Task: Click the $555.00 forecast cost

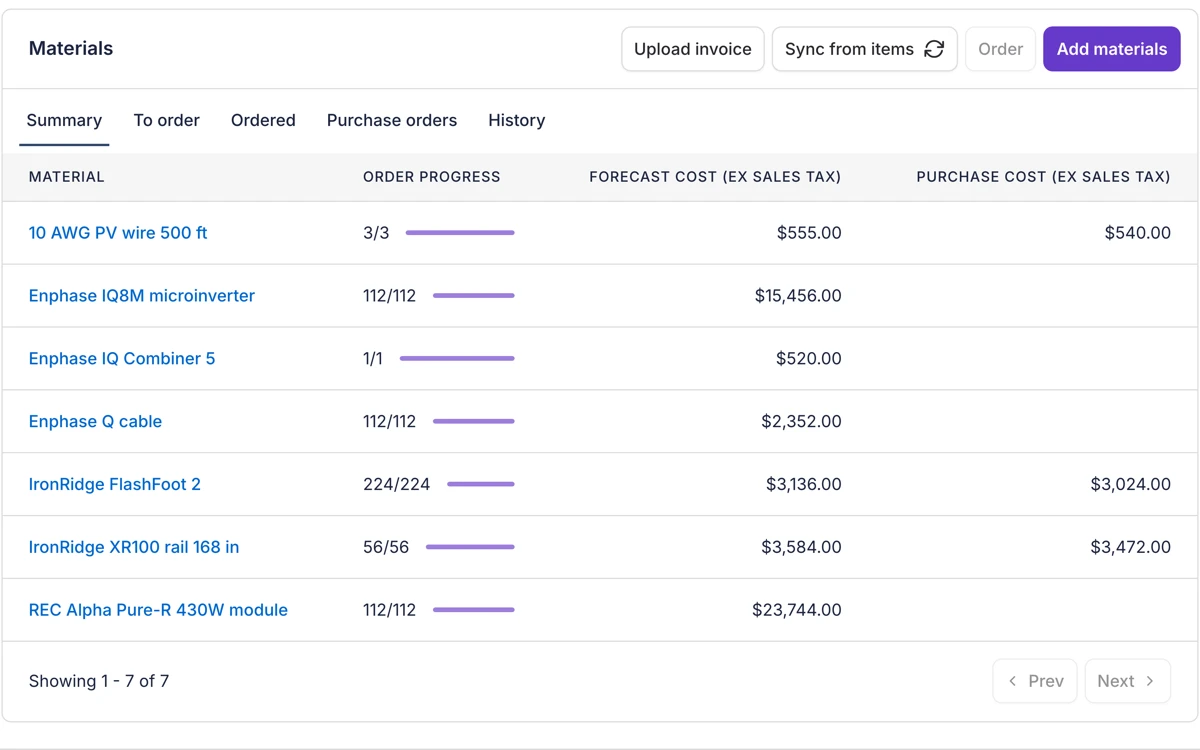Action: pos(809,233)
